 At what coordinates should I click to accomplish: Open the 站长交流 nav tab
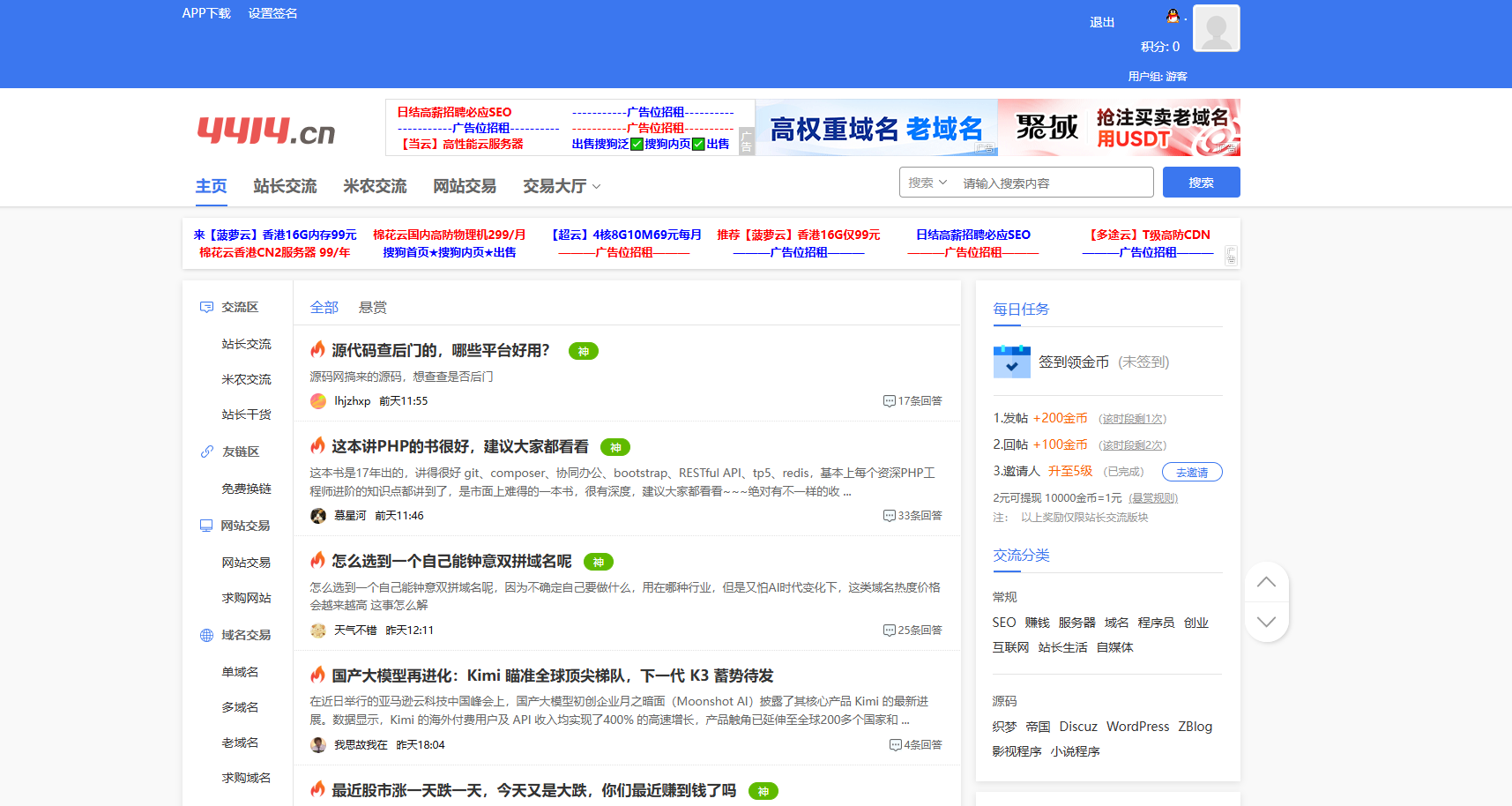(x=285, y=186)
